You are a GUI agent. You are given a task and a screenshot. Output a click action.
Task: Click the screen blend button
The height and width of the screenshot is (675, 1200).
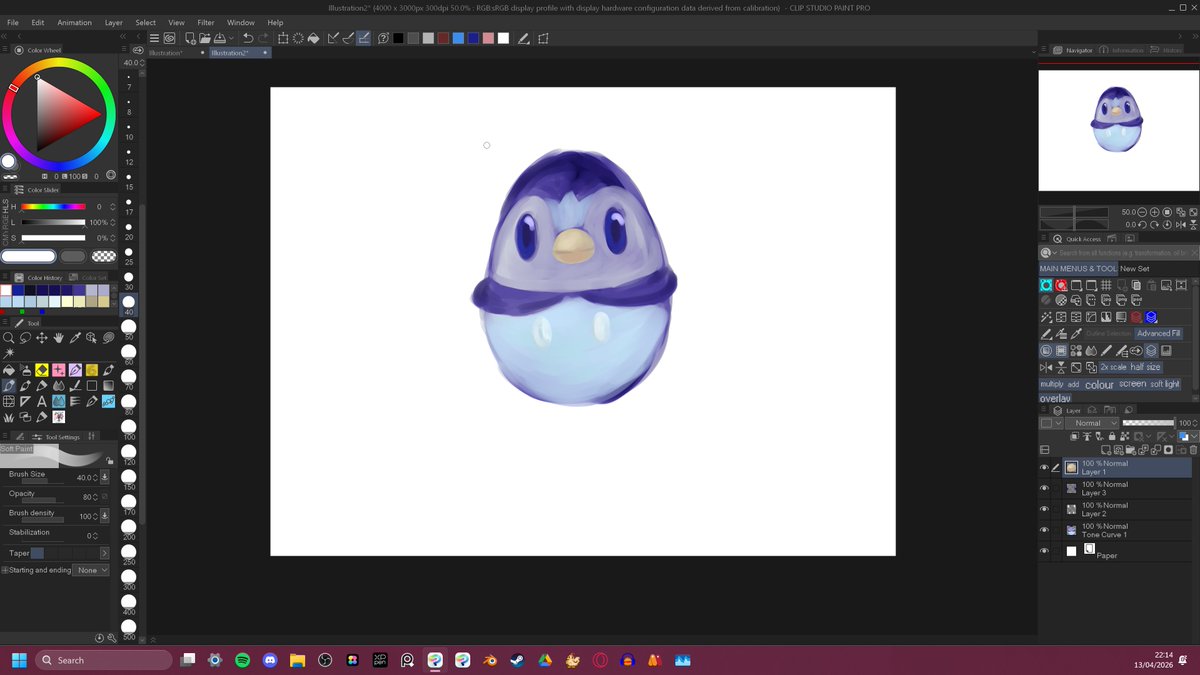point(1132,384)
